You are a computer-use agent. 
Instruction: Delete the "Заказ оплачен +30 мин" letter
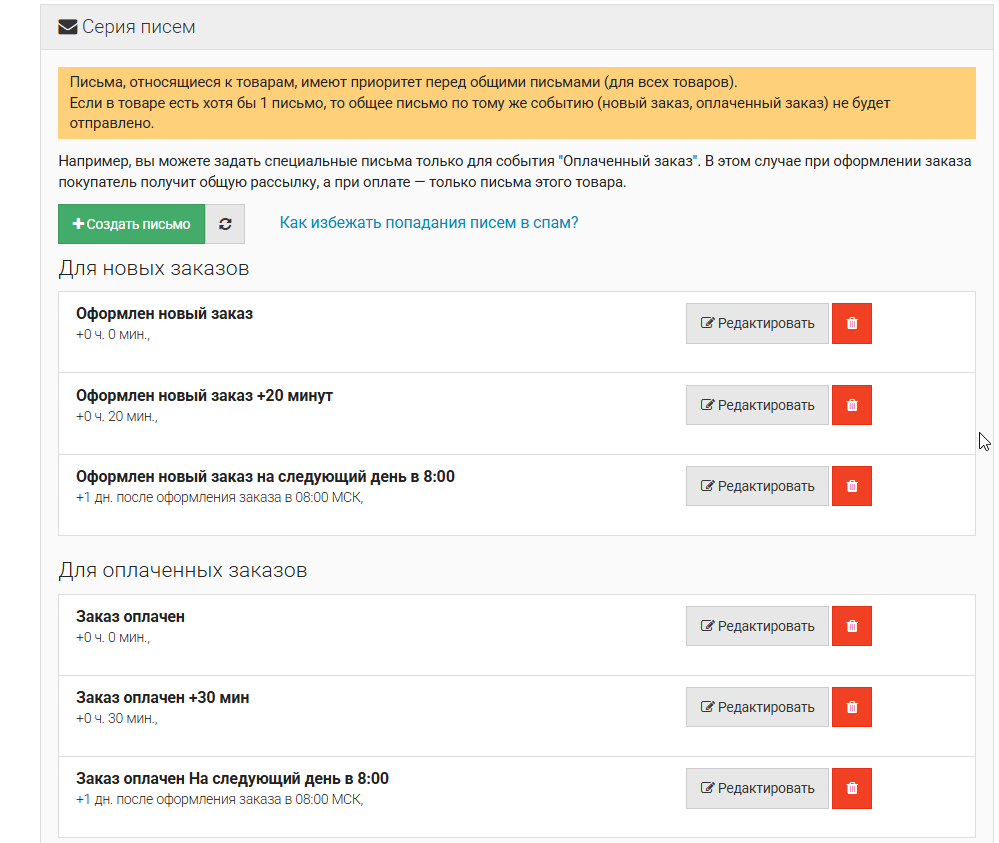pos(851,707)
